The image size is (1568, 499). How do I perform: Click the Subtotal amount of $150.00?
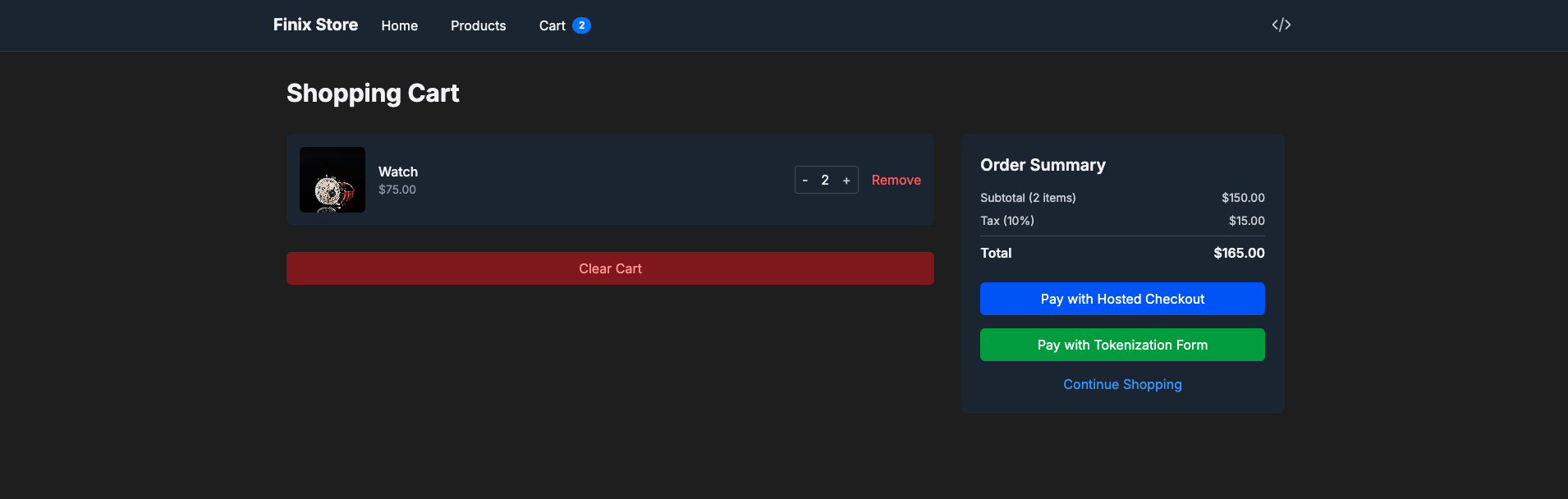tap(1242, 197)
